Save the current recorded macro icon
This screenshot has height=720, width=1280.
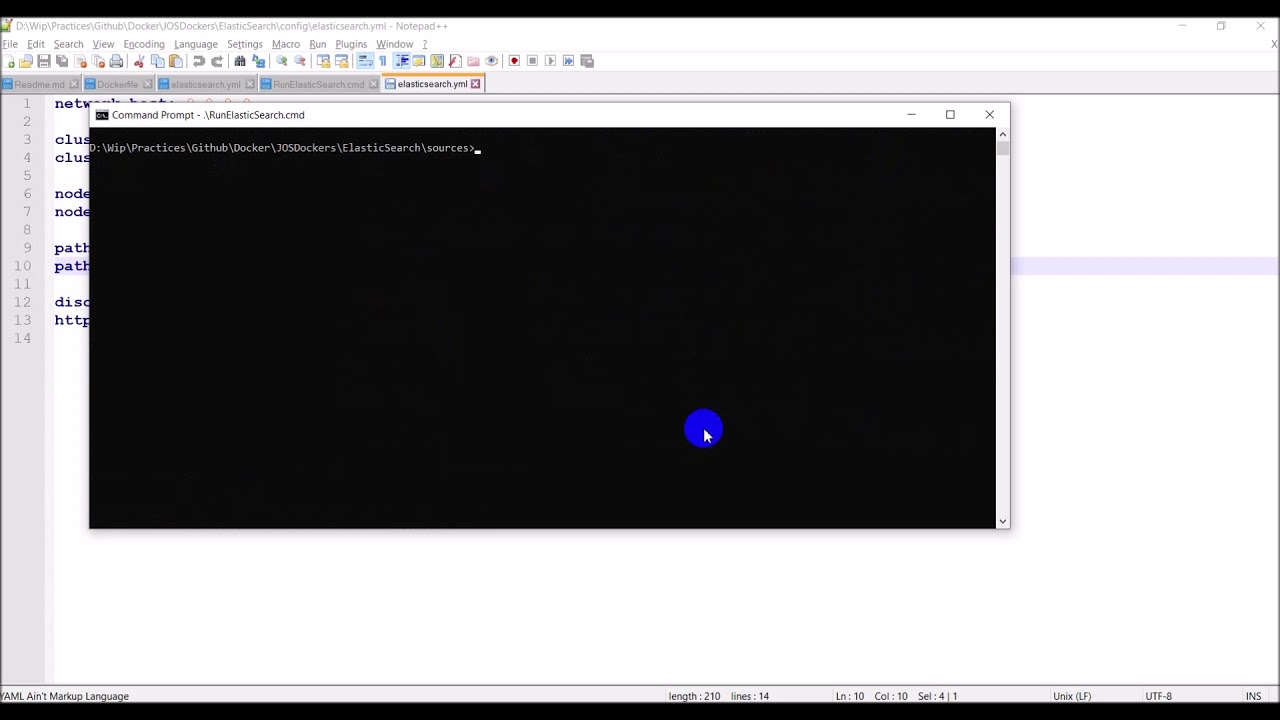click(x=586, y=61)
